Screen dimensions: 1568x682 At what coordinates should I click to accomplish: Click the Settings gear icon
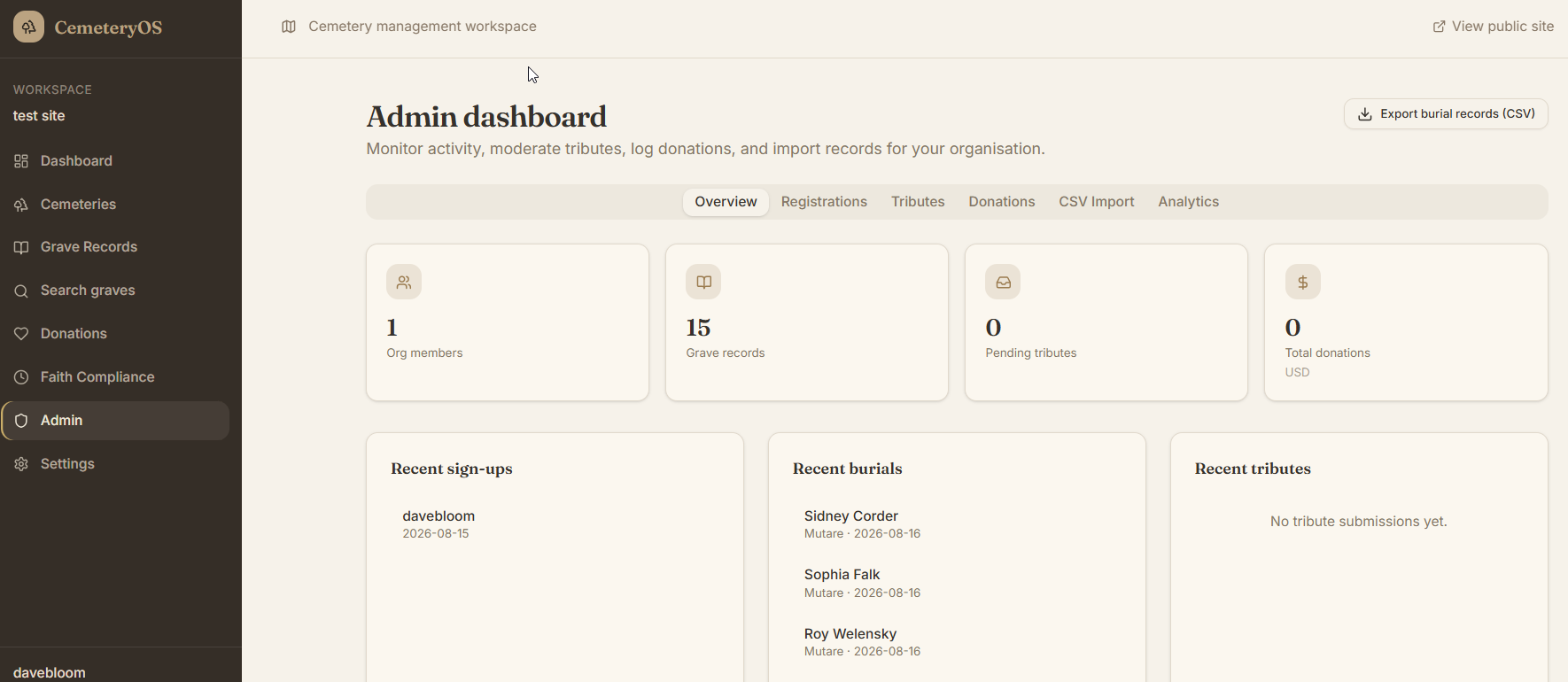tap(21, 464)
